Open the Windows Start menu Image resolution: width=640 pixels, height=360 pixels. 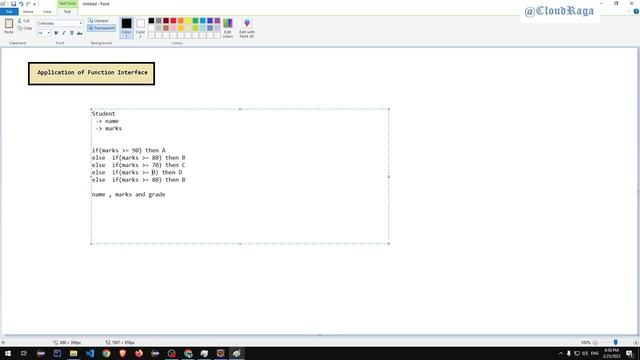[x=8, y=353]
